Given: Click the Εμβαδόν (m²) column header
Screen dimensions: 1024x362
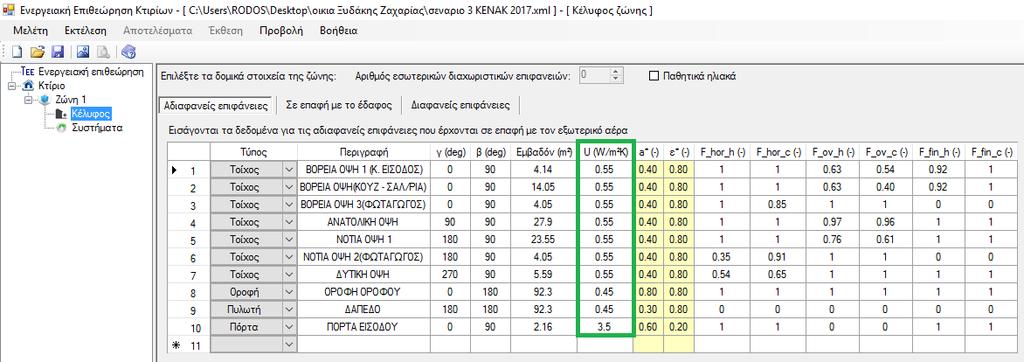Looking at the screenshot, I should coord(543,152).
